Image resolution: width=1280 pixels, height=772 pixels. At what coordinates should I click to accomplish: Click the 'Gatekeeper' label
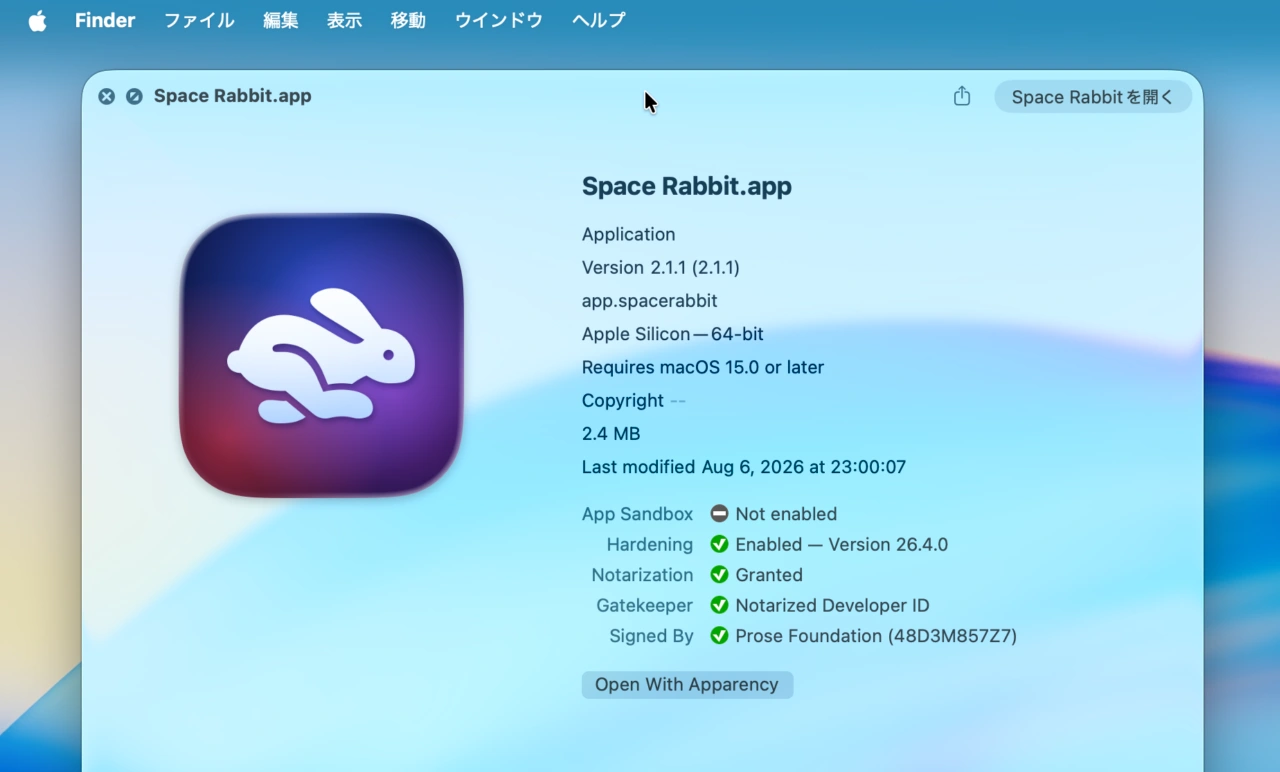(645, 605)
